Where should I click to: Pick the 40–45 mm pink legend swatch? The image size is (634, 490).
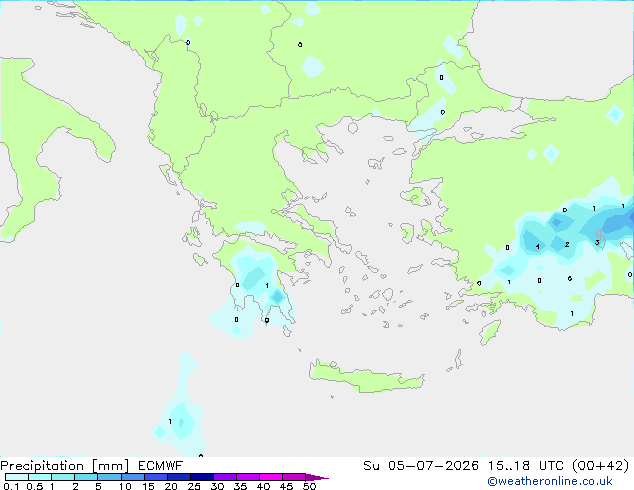271,477
